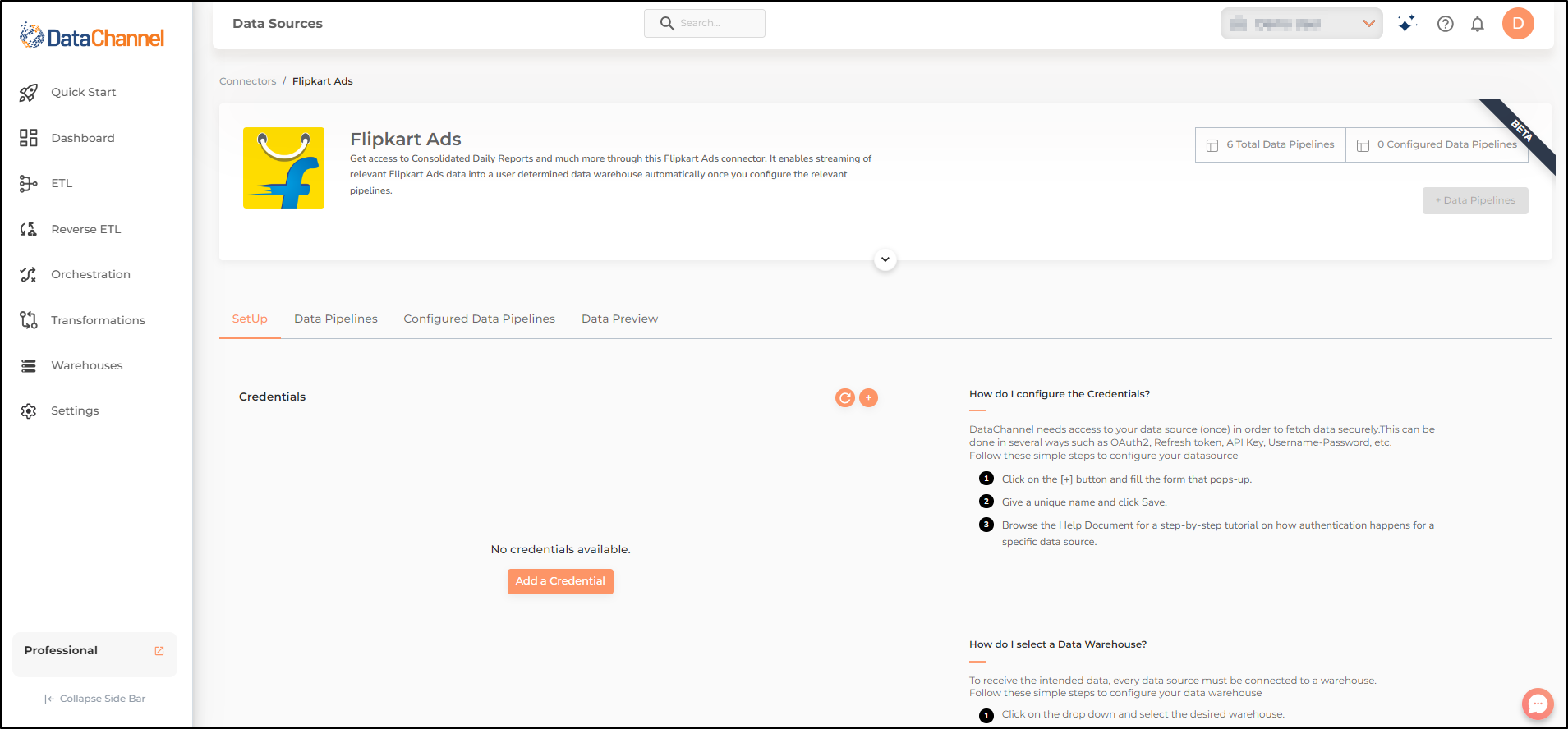
Task: Open the Warehouses stack icon
Action: [x=29, y=365]
